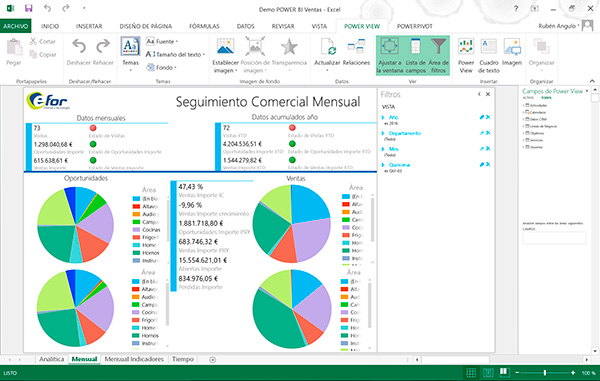Toggle Ajustar a la ventana
Screen dimensions: 600x381
click(x=390, y=55)
